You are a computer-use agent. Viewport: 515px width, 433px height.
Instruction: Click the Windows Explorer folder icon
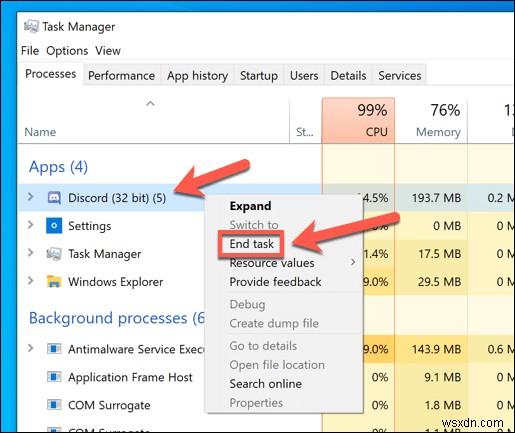pos(54,282)
